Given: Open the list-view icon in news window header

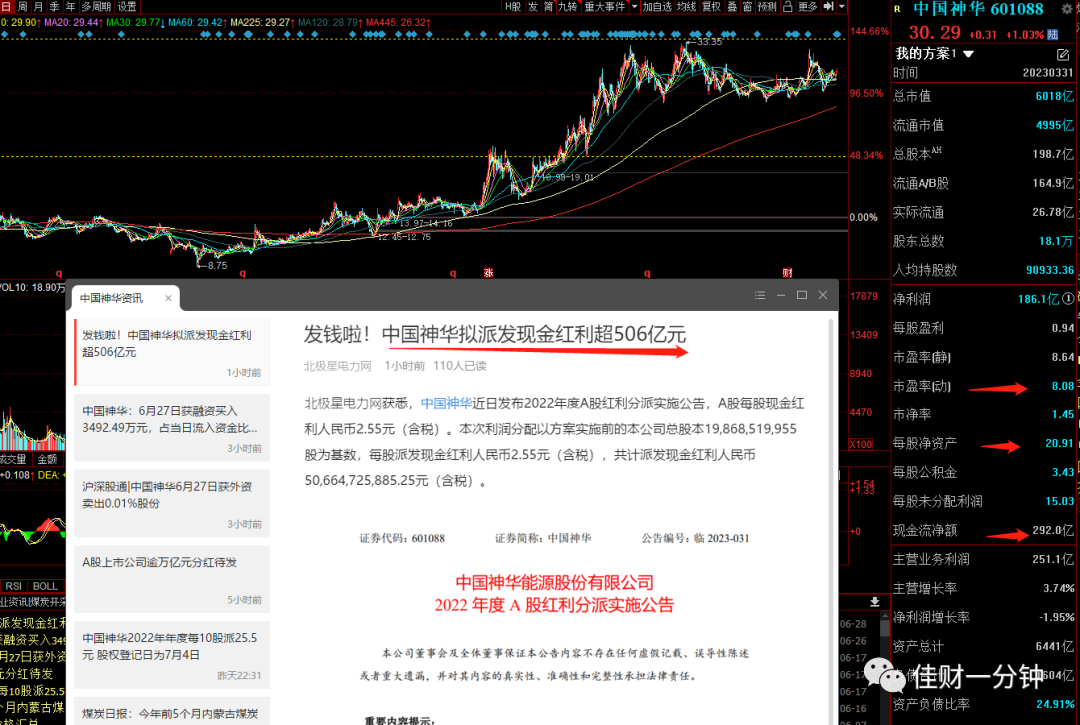Looking at the screenshot, I should pyautogui.click(x=760, y=295).
